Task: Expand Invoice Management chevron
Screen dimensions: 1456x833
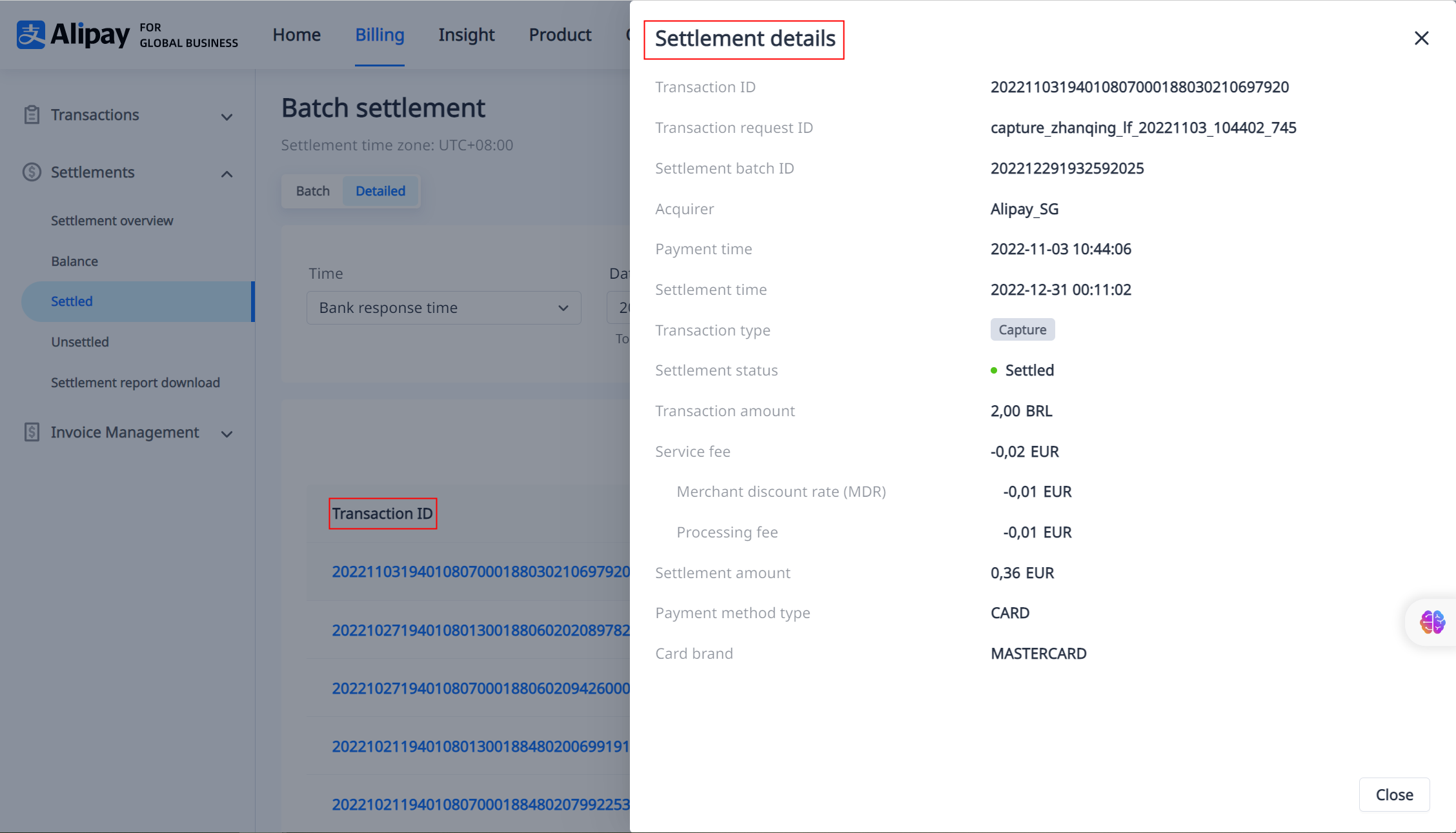Action: coord(227,434)
